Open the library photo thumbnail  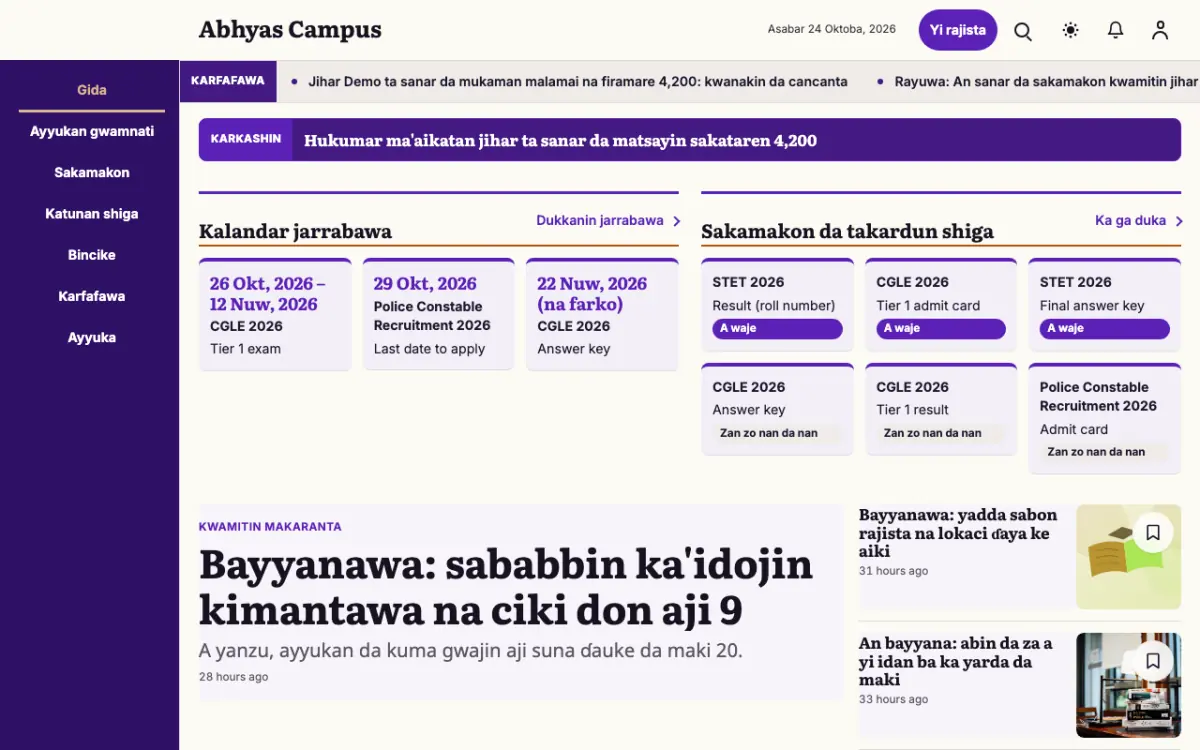click(x=1128, y=685)
